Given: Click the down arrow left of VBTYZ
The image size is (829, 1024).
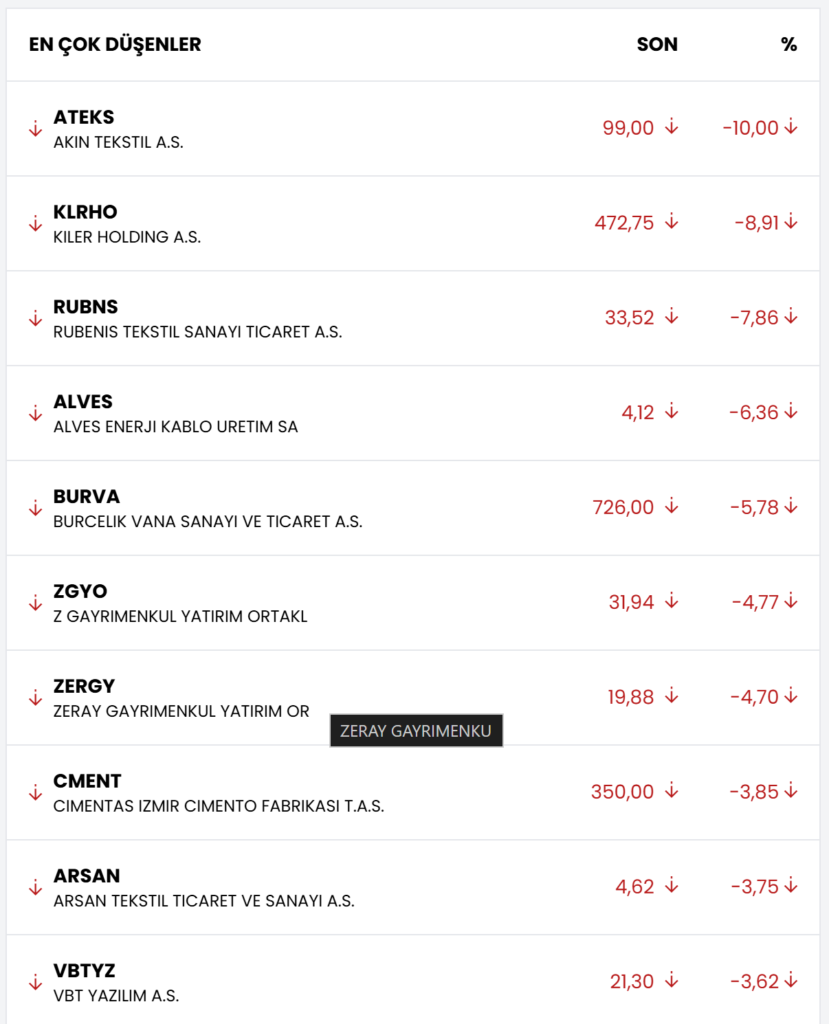Looking at the screenshot, I should [x=35, y=982].
